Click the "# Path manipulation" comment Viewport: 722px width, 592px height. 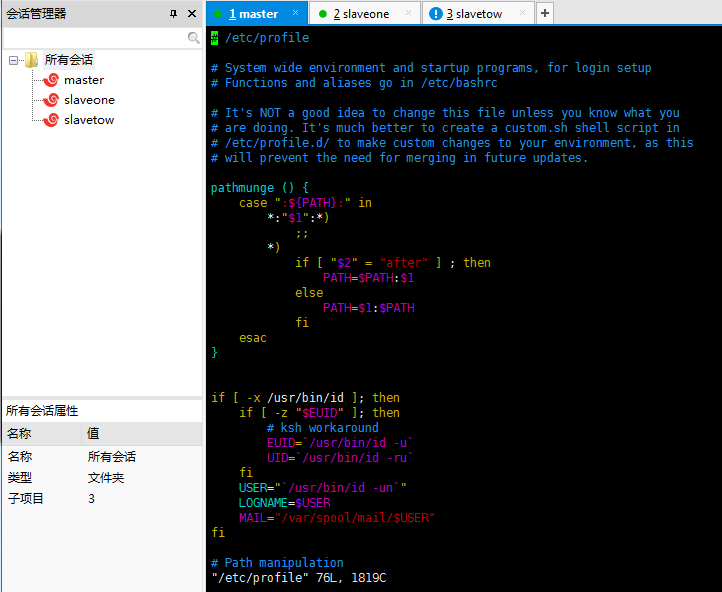tap(277, 563)
